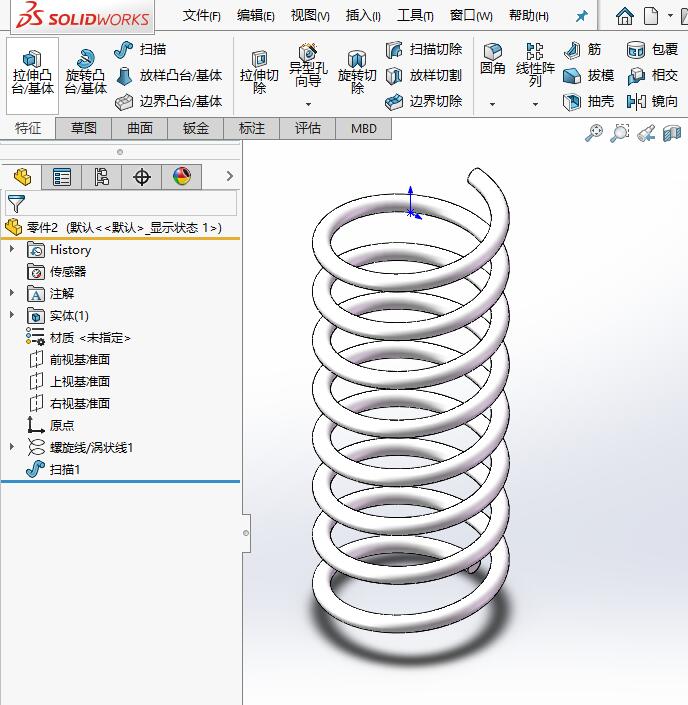This screenshot has height=705, width=688.
Task: Expand the 实体(1) solid bodies folder
Action: [12, 315]
